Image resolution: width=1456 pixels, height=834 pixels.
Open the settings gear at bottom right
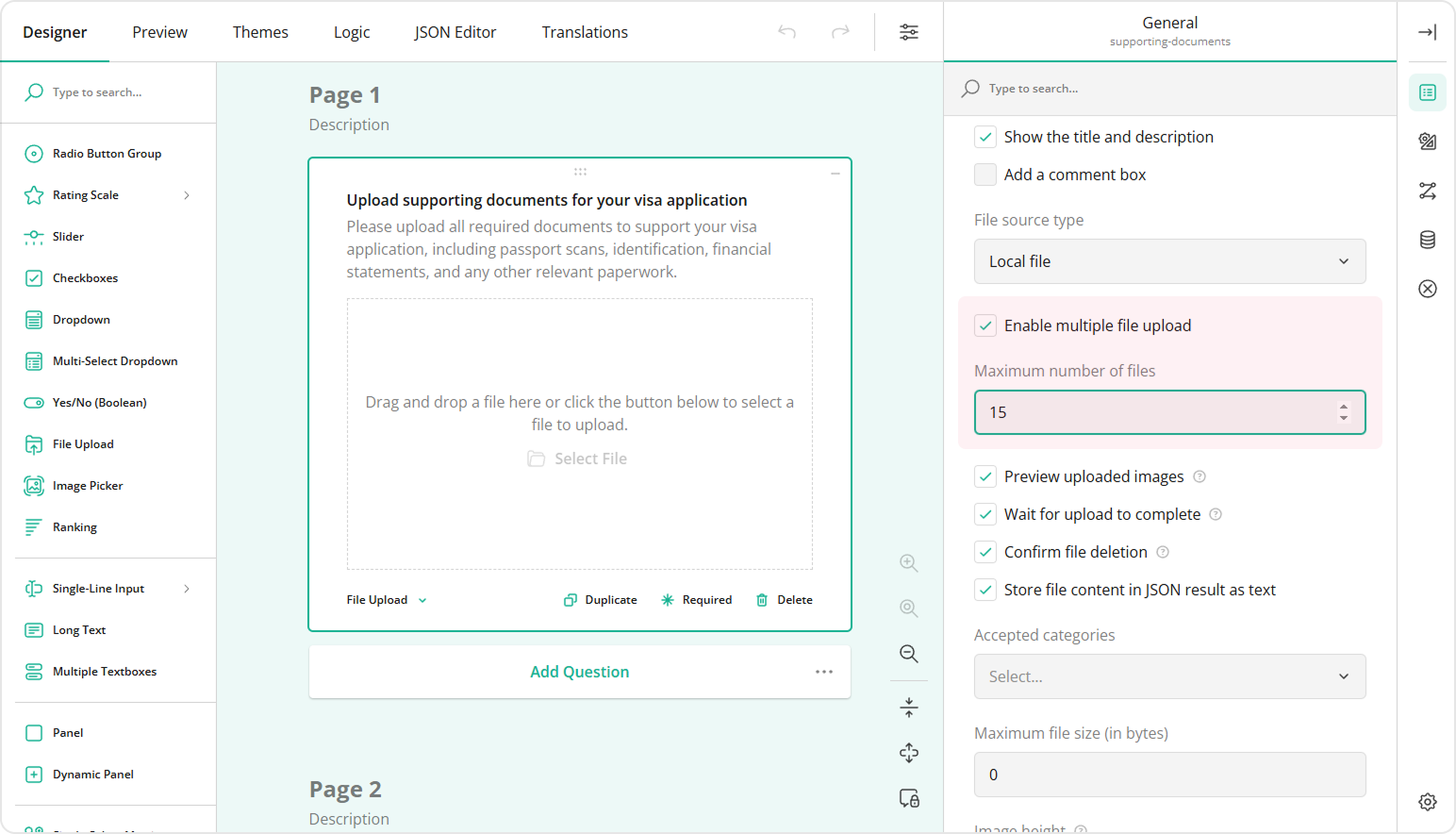pyautogui.click(x=1427, y=801)
